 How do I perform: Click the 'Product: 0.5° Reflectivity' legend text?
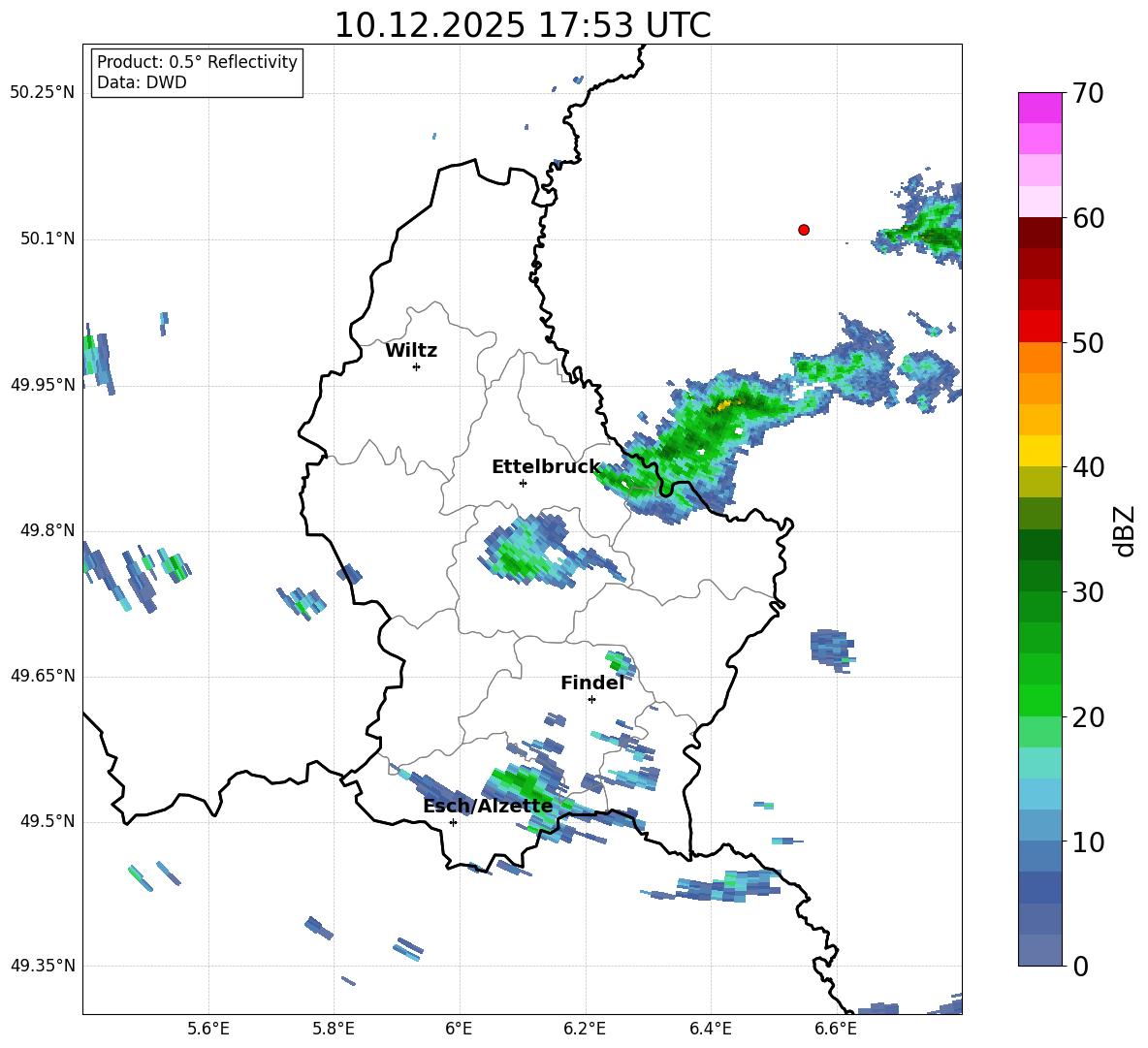197,62
